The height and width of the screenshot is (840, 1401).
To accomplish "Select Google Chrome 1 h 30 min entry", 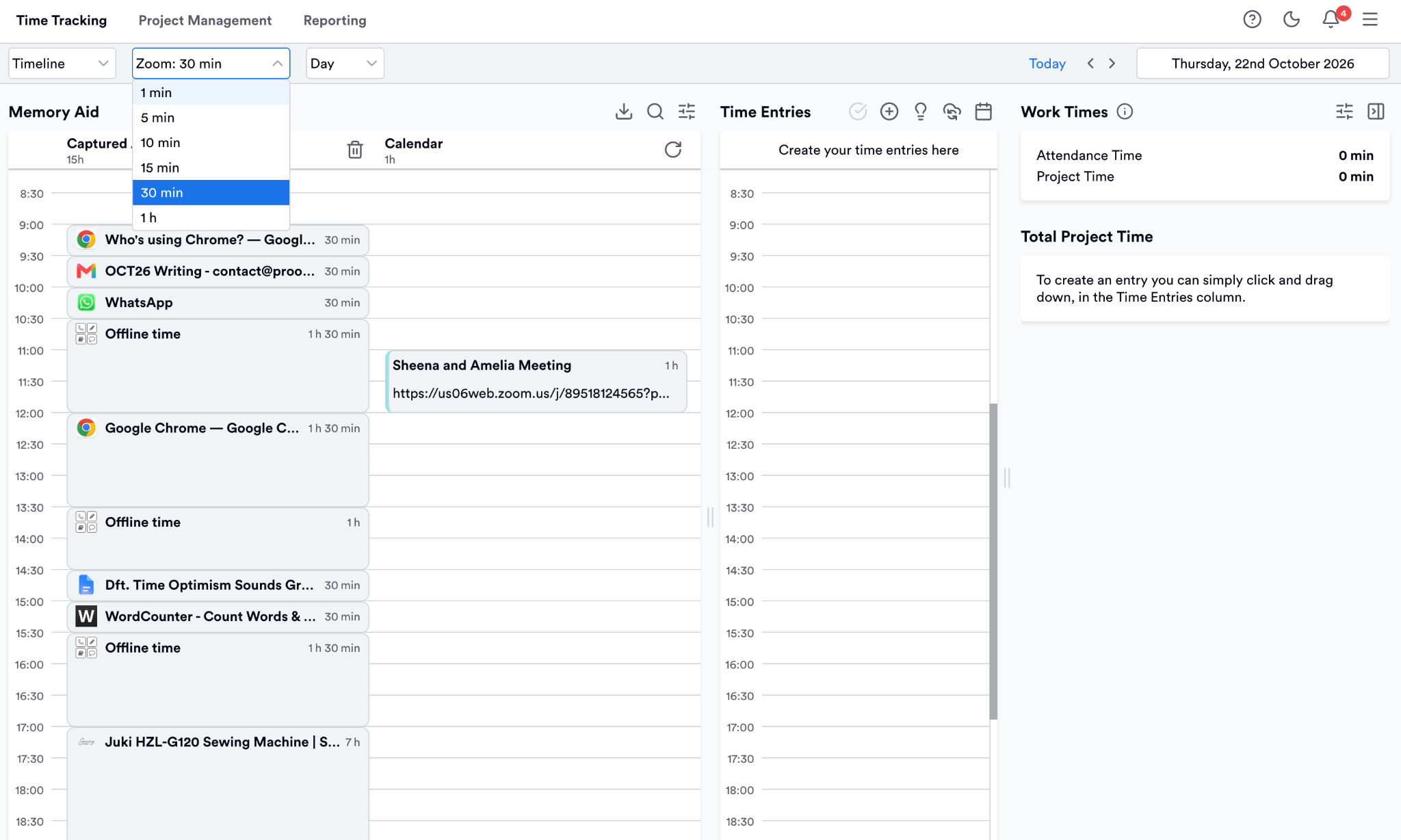I will 218,459.
